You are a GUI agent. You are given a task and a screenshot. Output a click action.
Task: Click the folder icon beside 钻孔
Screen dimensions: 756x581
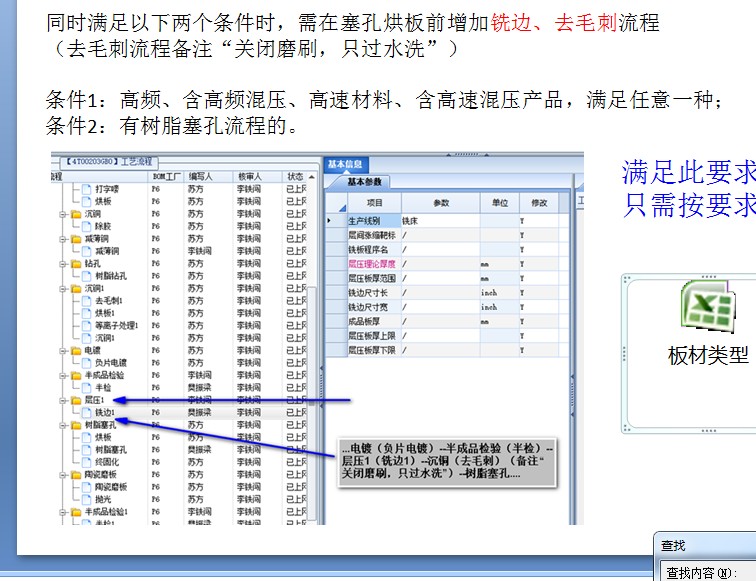[76, 264]
